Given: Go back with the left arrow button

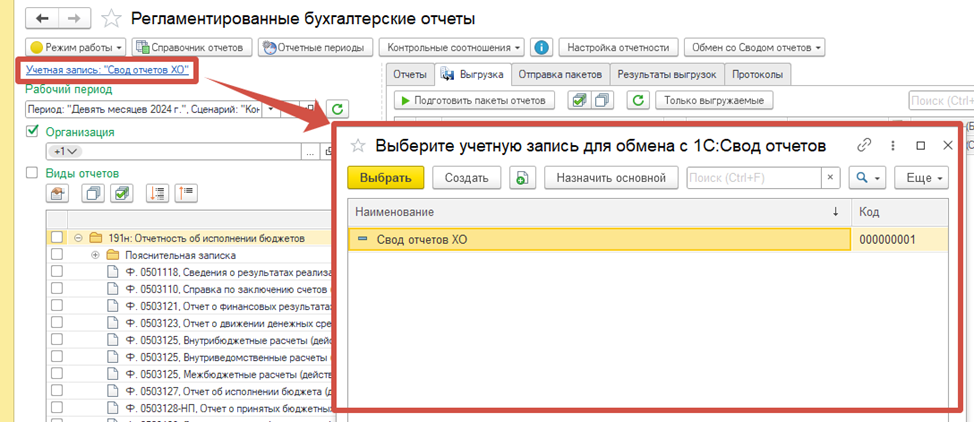Looking at the screenshot, I should (42, 18).
